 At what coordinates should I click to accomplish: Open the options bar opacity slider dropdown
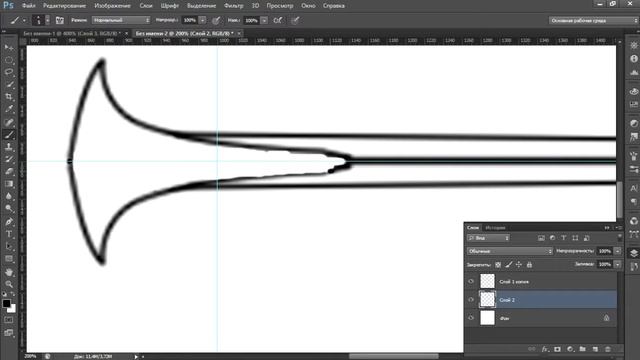click(x=202, y=20)
